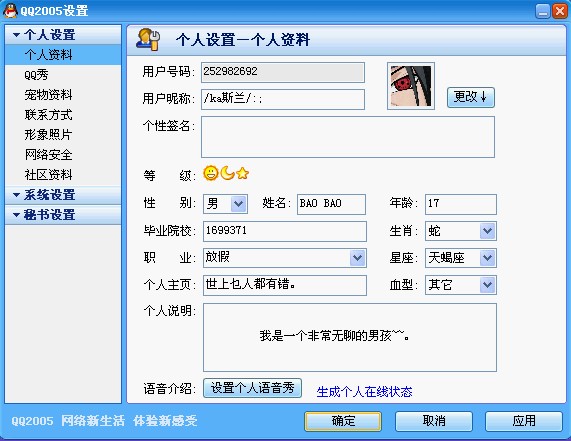The width and height of the screenshot is (571, 441).
Task: Click the star level icon
Action: pyautogui.click(x=242, y=173)
